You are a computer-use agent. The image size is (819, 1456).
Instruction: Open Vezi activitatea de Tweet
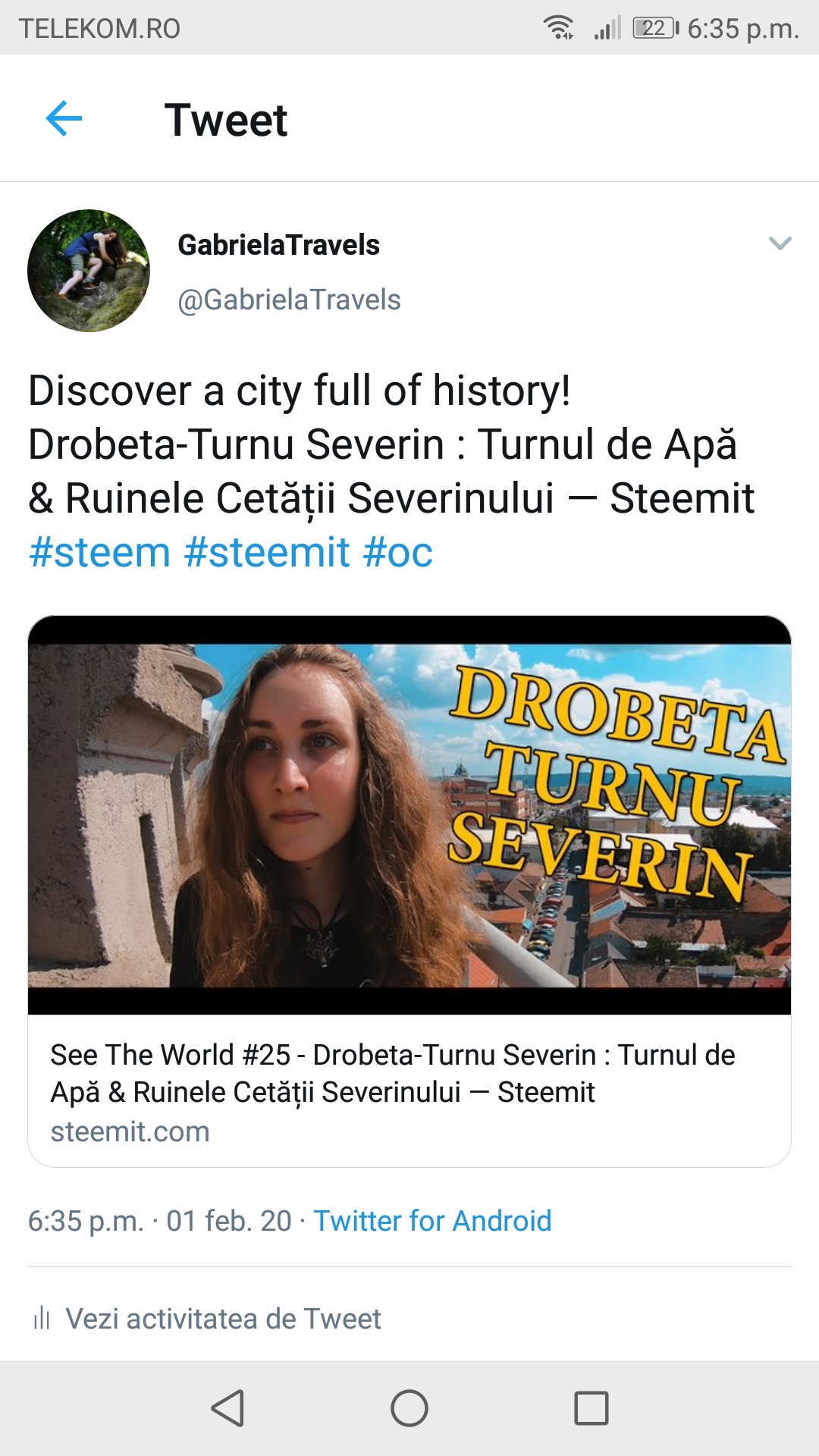click(223, 1319)
